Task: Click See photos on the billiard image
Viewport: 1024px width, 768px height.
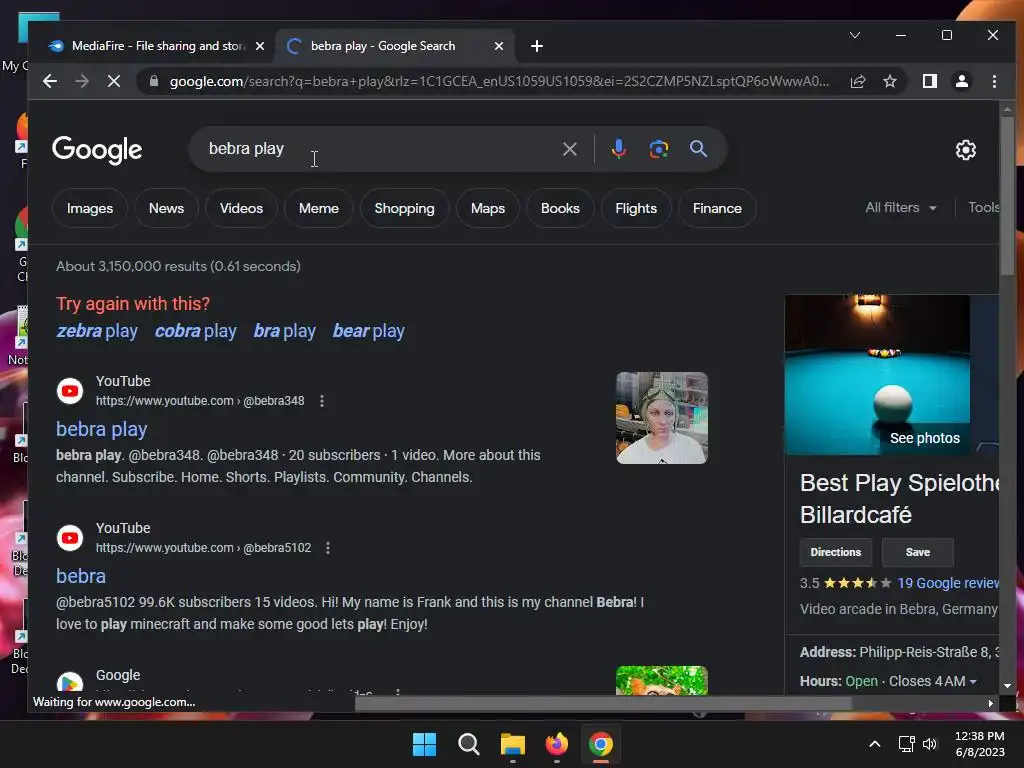Action: pyautogui.click(x=925, y=438)
